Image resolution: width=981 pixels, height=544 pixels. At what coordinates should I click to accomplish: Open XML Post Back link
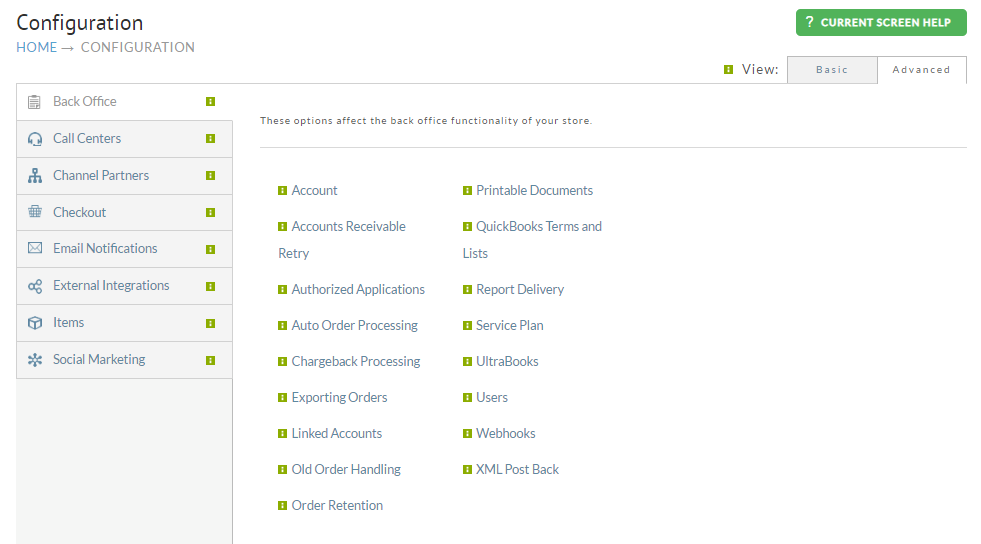click(517, 470)
